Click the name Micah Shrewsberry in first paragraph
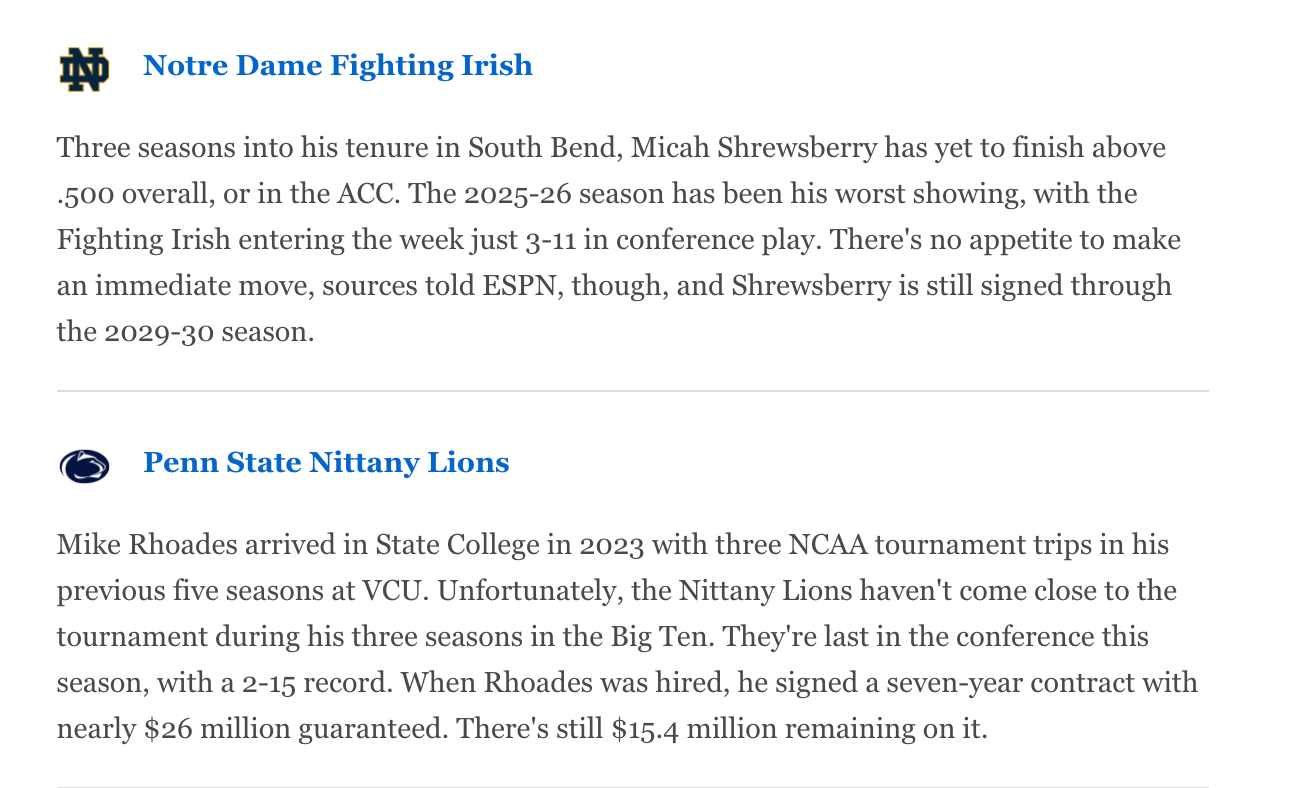The height and width of the screenshot is (788, 1296). coord(755,149)
